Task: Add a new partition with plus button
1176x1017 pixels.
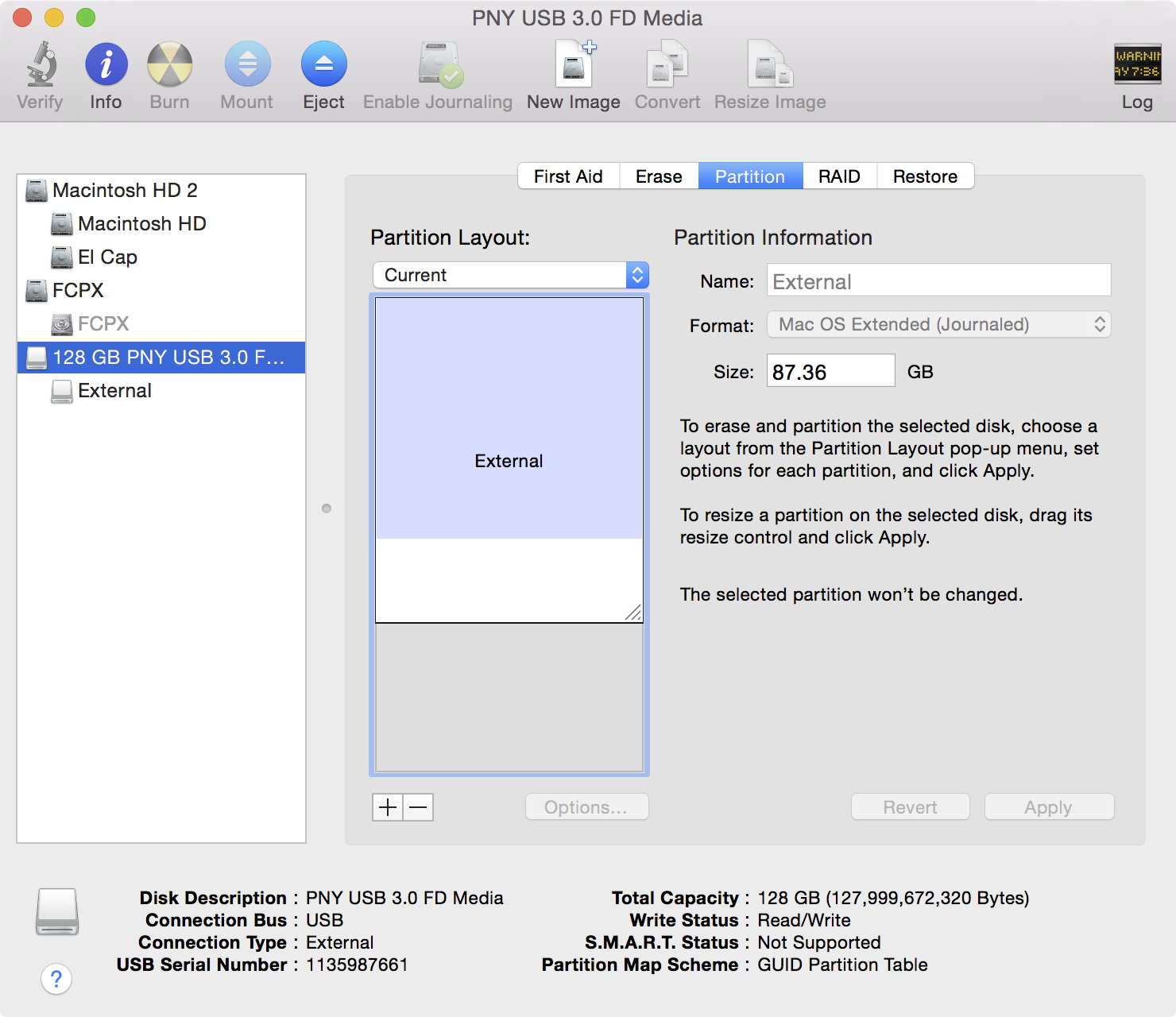Action: coord(387,806)
